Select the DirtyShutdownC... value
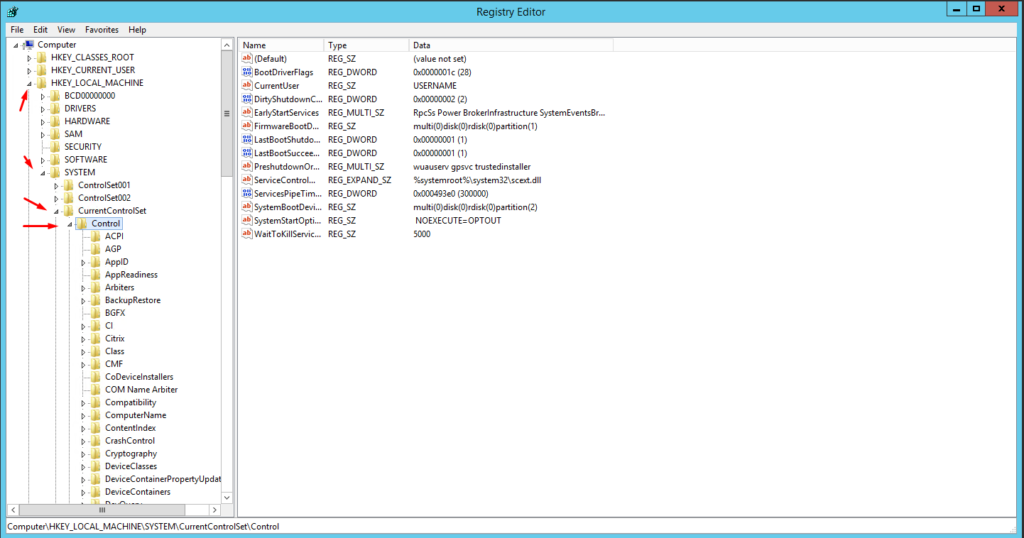The height and width of the screenshot is (538, 1024). (288, 99)
